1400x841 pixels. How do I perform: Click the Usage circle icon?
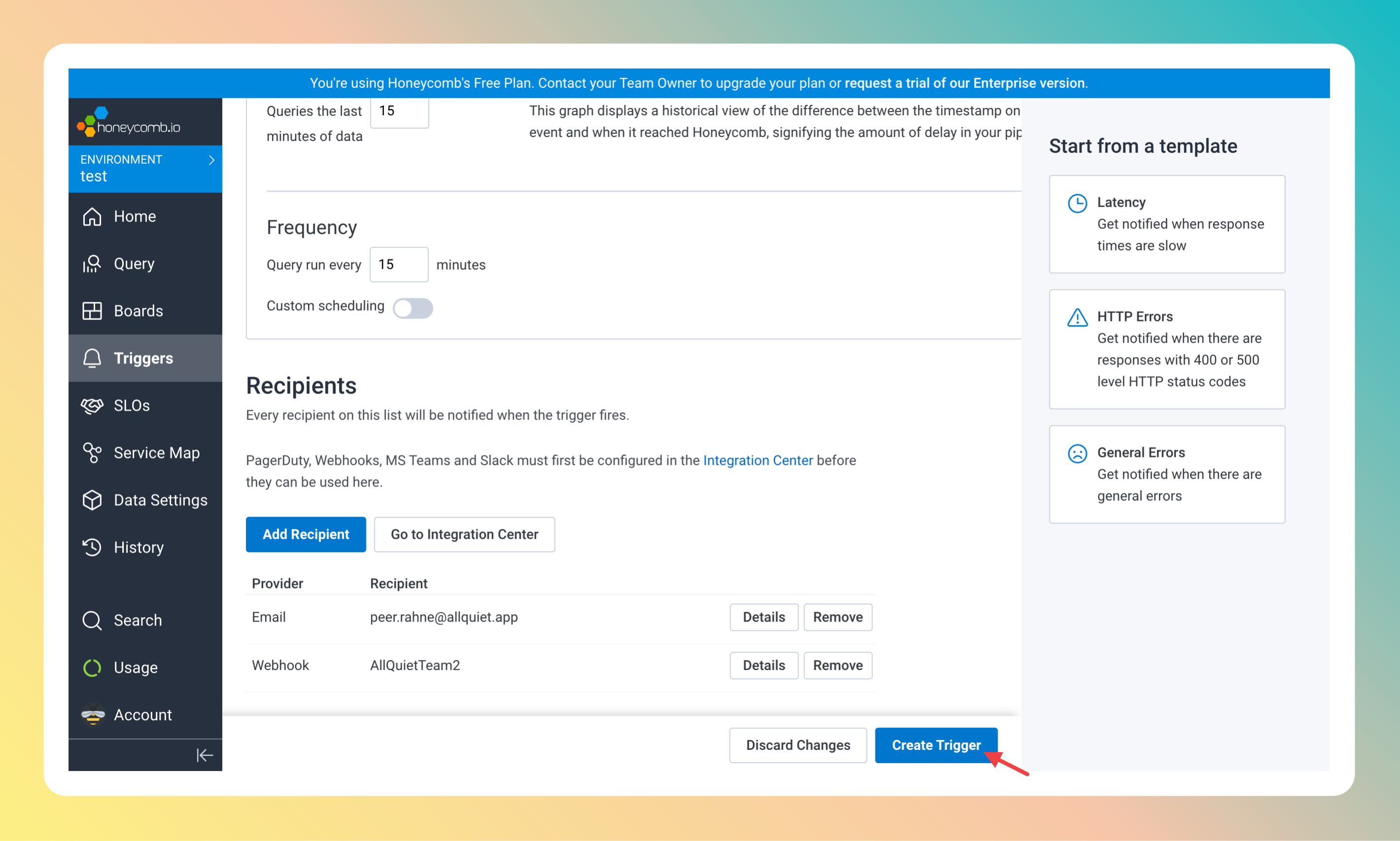(x=92, y=667)
